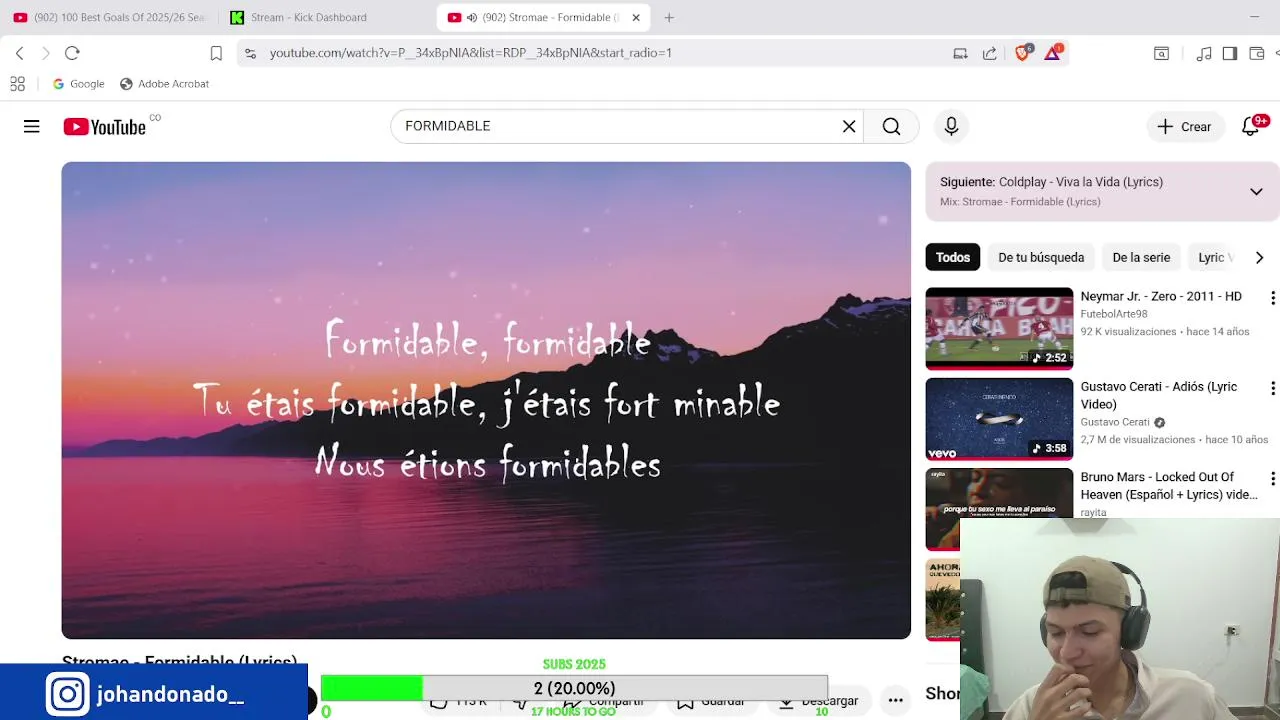Open Bruno Mars - Locked Out Of Heaven title

pos(1169,485)
